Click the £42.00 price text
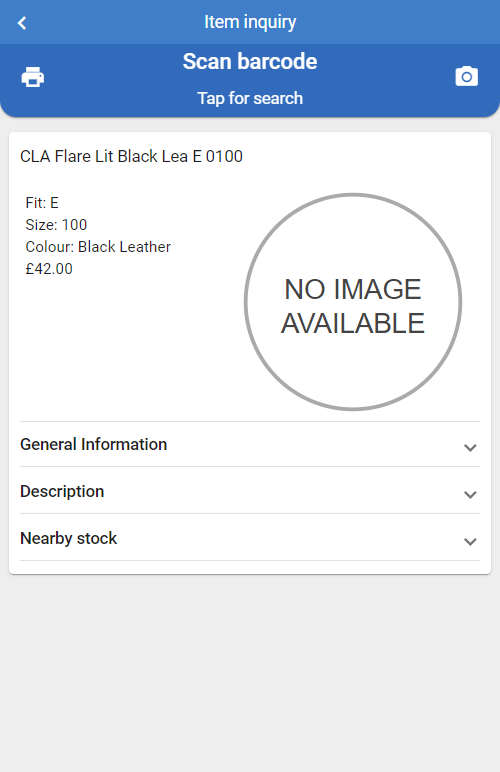500x772 pixels. click(49, 269)
